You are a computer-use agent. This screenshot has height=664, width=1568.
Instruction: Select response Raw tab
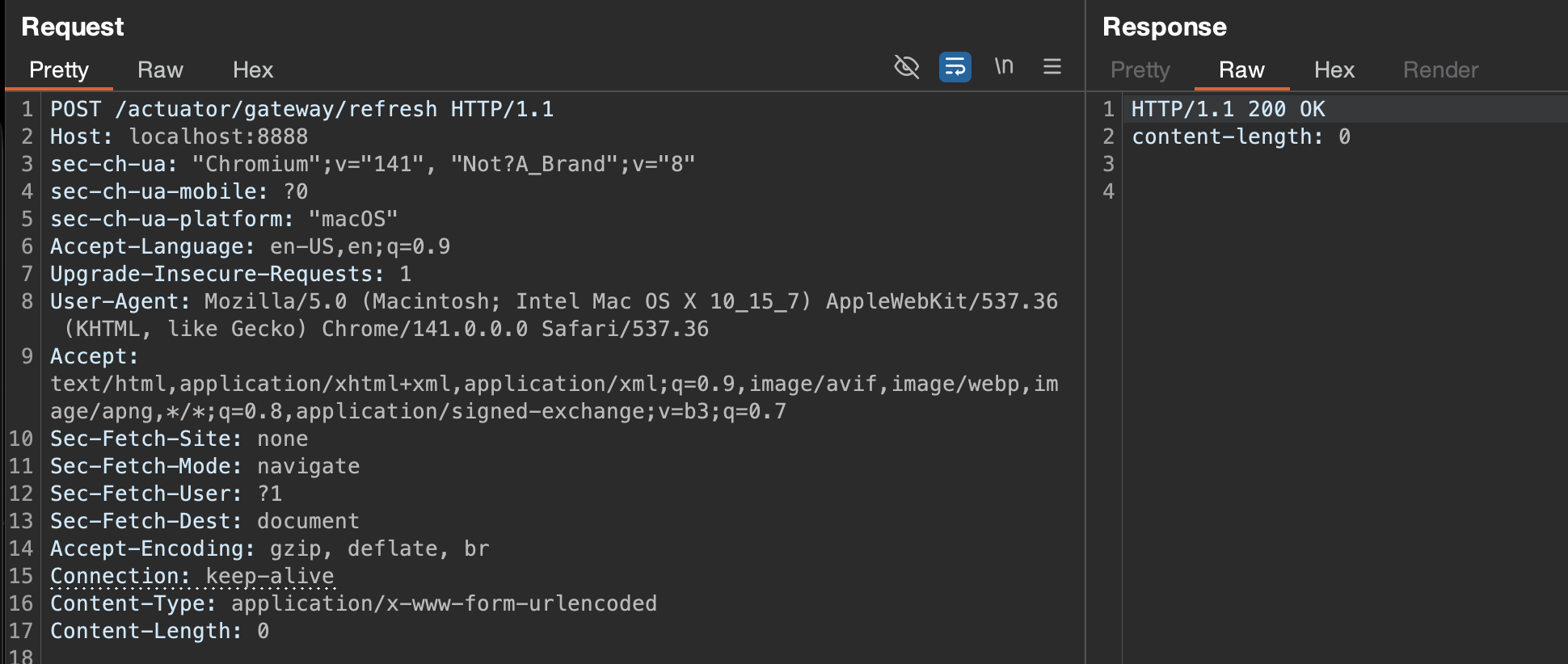pyautogui.click(x=1241, y=70)
